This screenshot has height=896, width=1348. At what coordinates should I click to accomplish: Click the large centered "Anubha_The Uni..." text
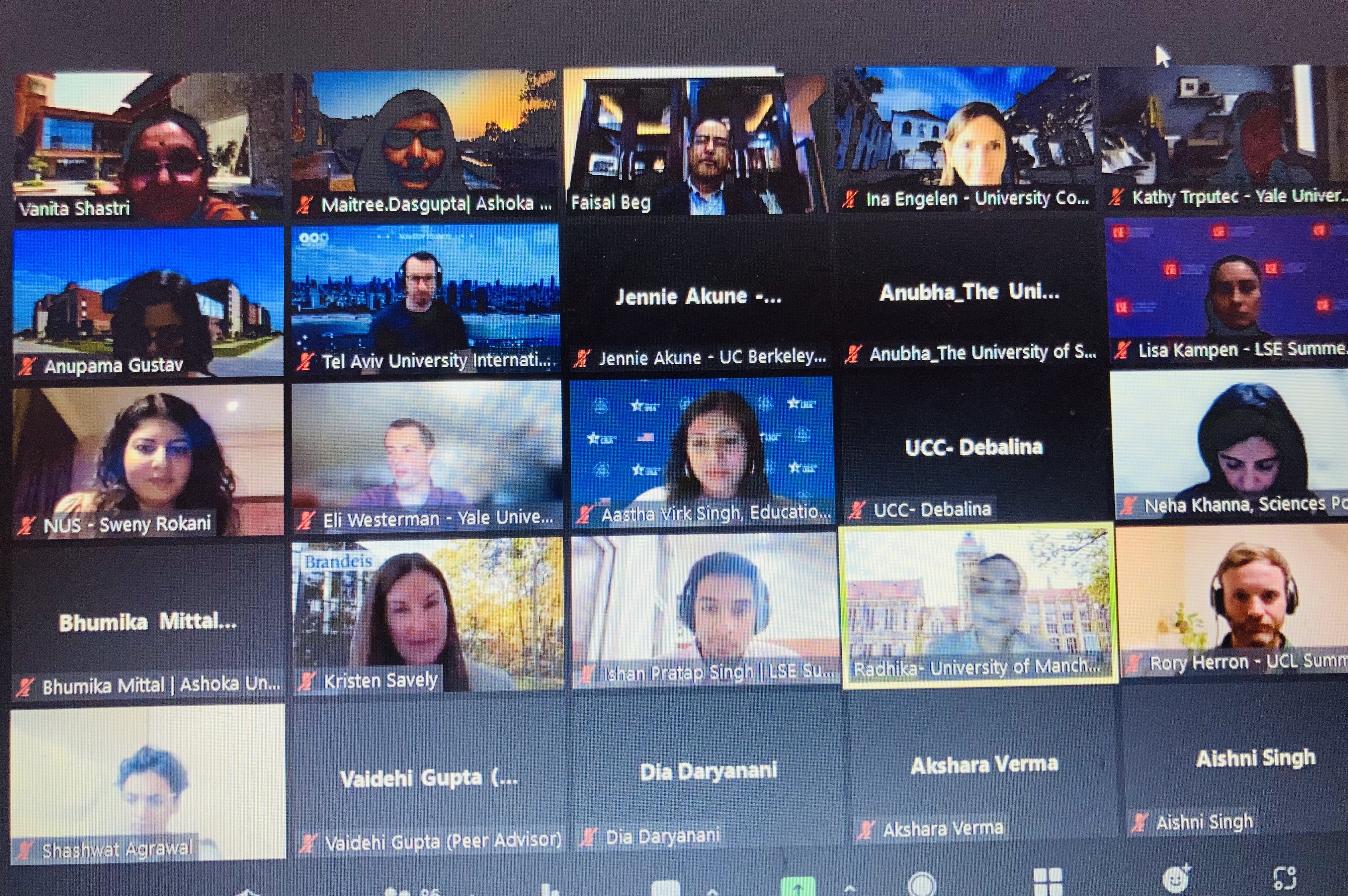point(970,292)
